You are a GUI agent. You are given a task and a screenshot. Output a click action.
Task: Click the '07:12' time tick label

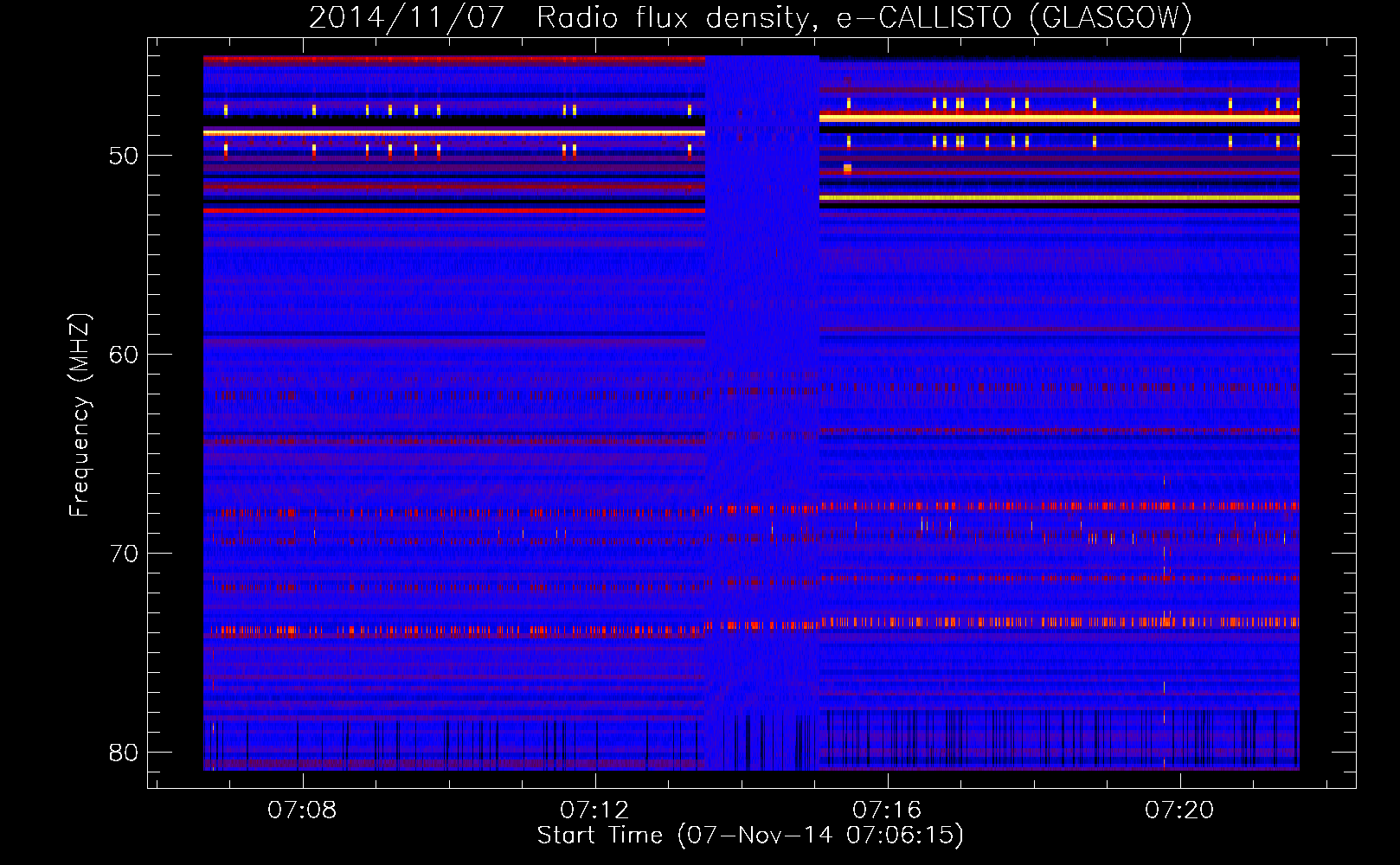[594, 811]
